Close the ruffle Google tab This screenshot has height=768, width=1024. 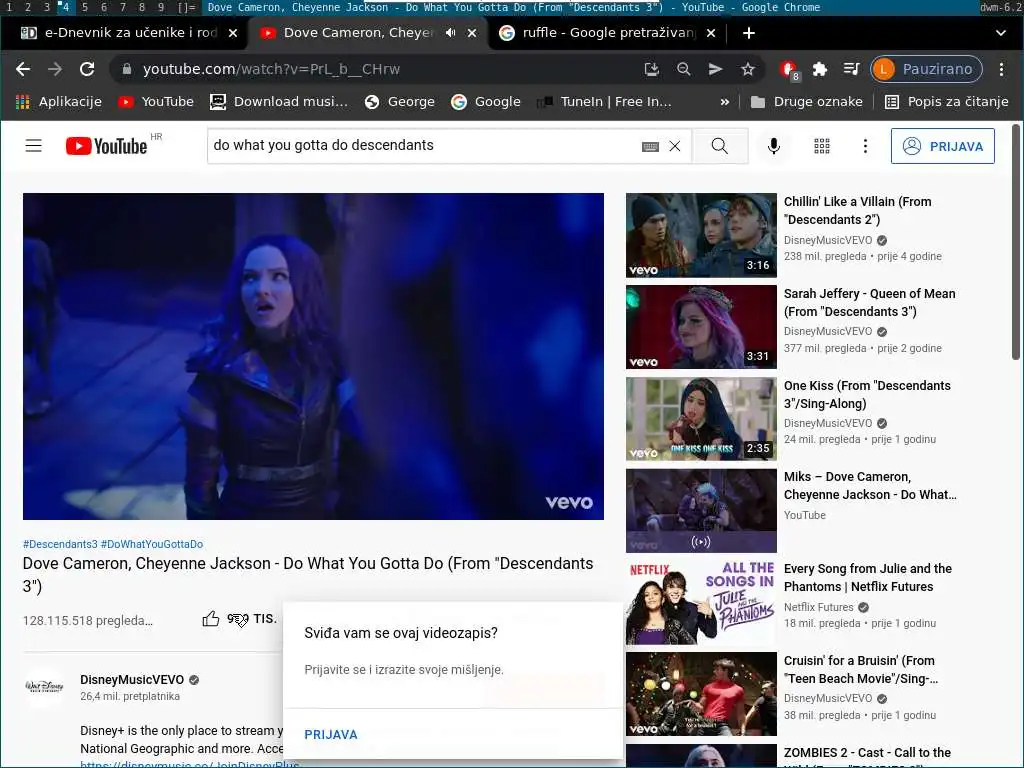click(x=711, y=33)
